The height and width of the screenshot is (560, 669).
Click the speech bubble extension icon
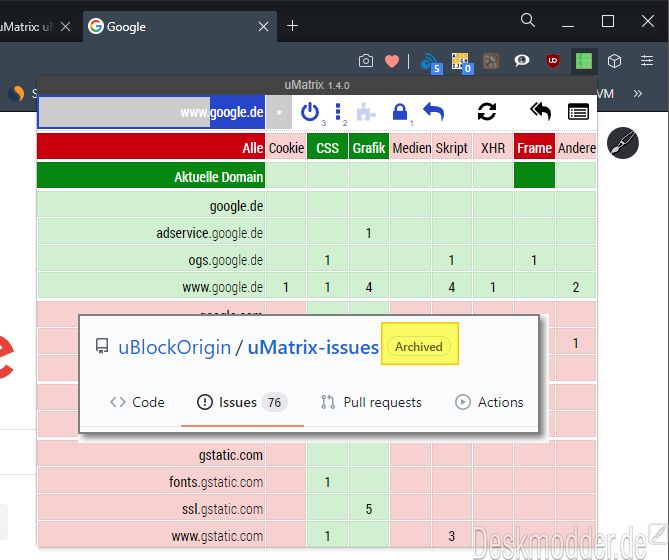tap(521, 61)
